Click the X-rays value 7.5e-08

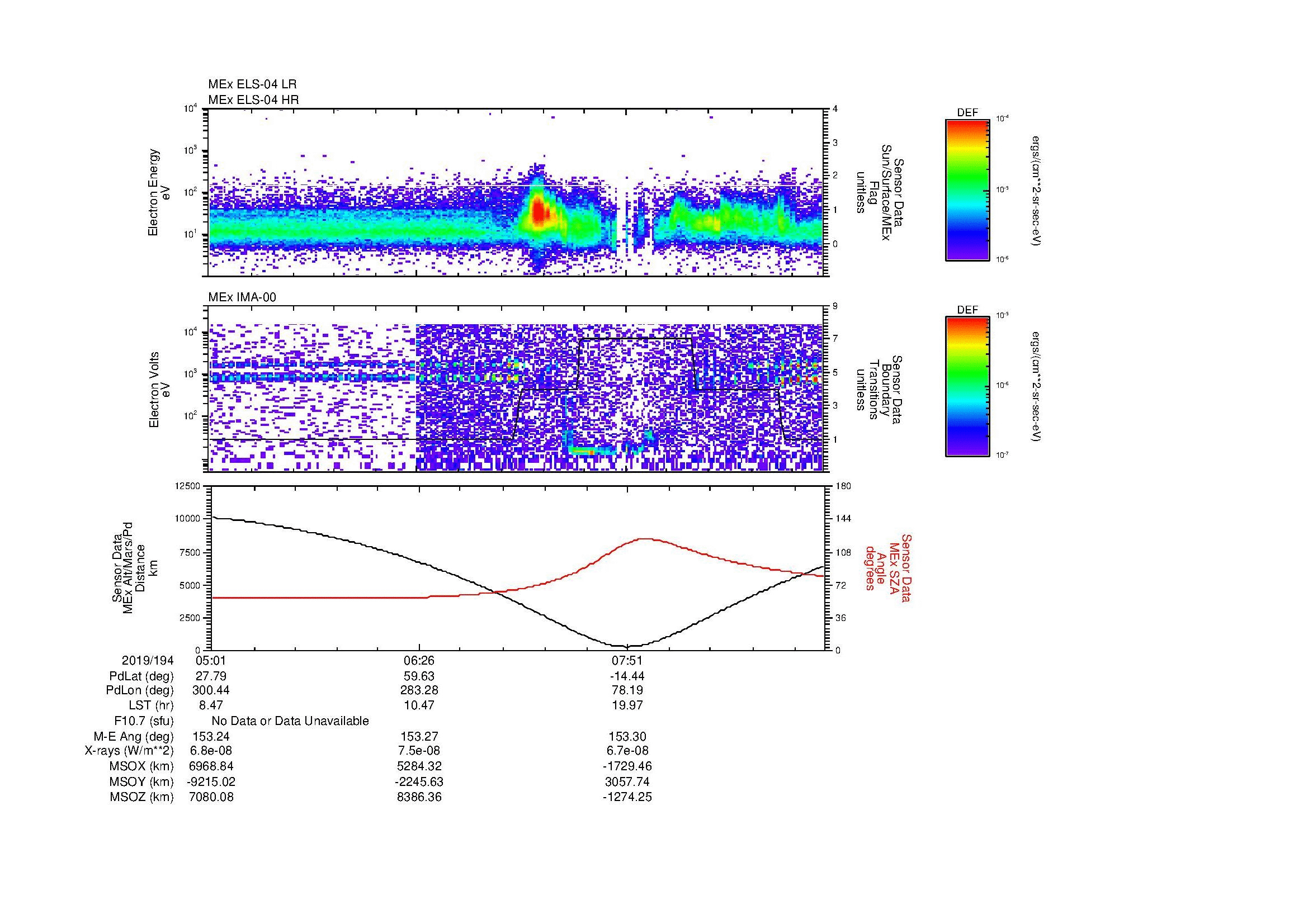coord(419,751)
